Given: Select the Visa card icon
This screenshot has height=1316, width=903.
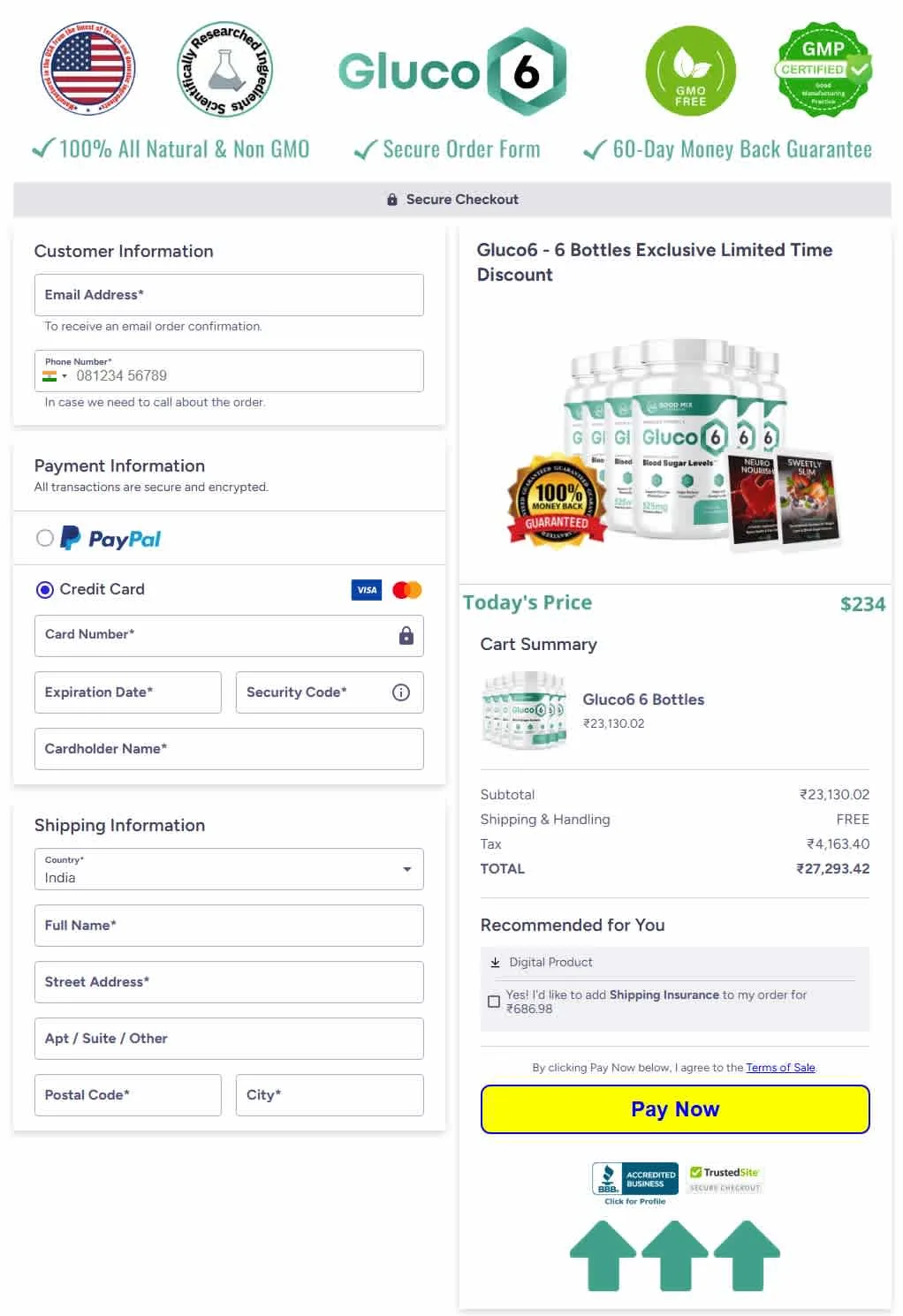Looking at the screenshot, I should (x=366, y=589).
